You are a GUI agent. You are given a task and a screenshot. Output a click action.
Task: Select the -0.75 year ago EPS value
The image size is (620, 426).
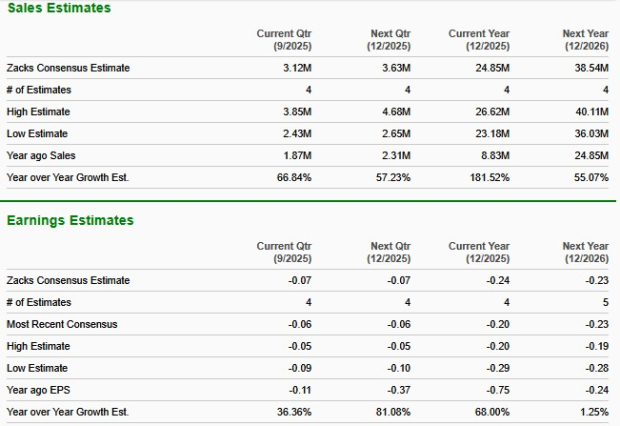coord(498,390)
